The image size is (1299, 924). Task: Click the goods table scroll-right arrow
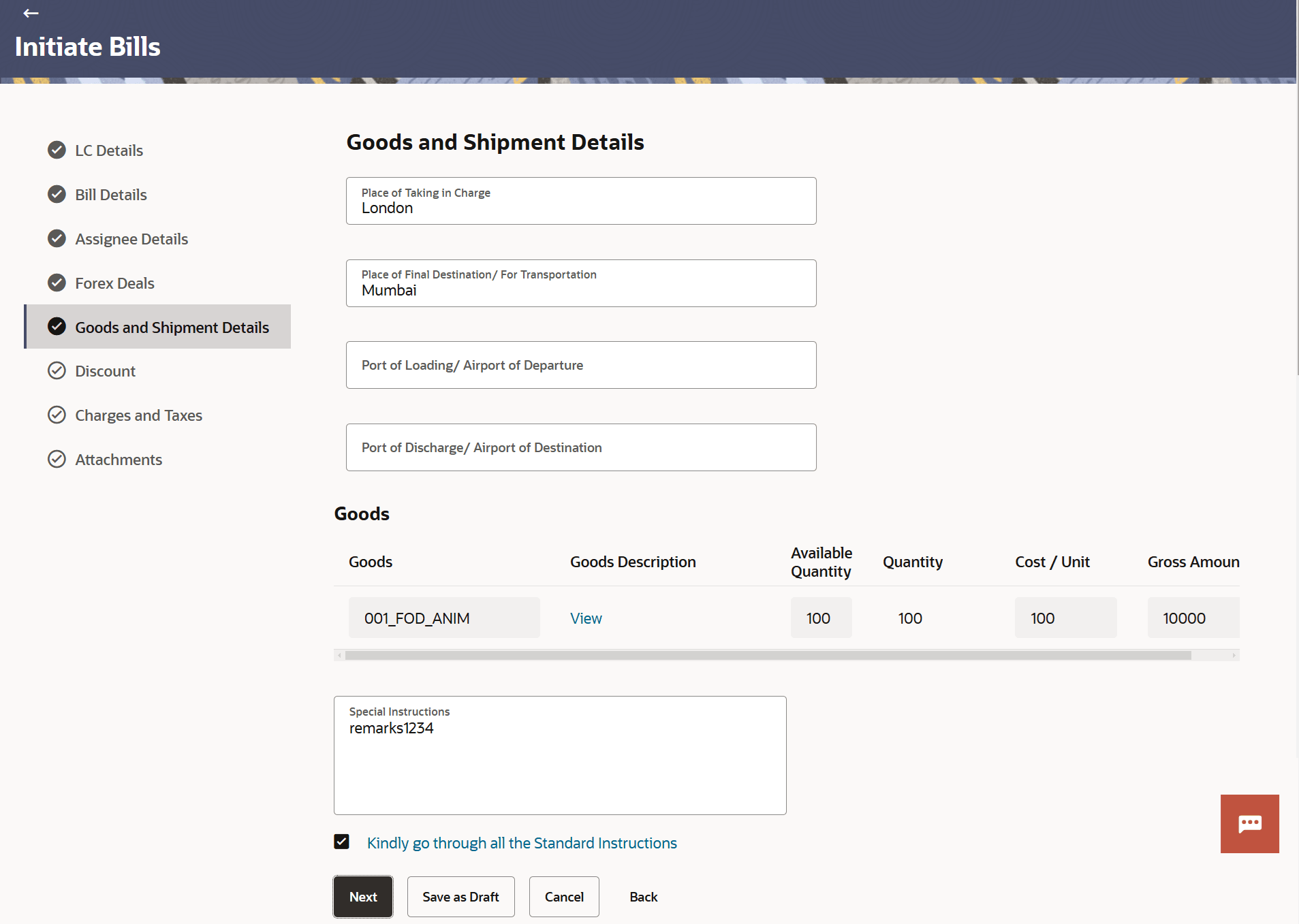[x=1234, y=655]
